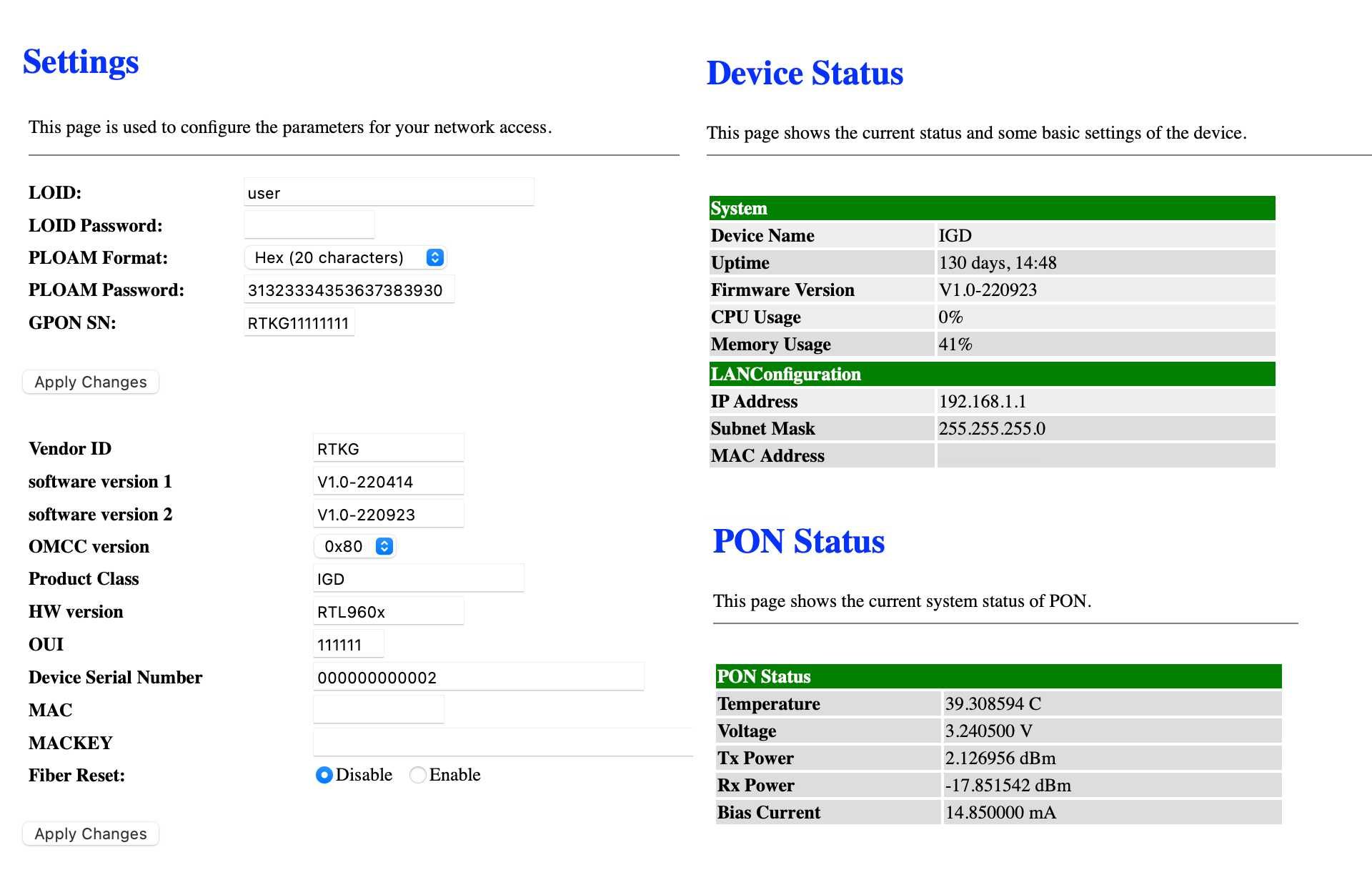The height and width of the screenshot is (890, 1372).
Task: Click the Settings heading
Action: (81, 61)
